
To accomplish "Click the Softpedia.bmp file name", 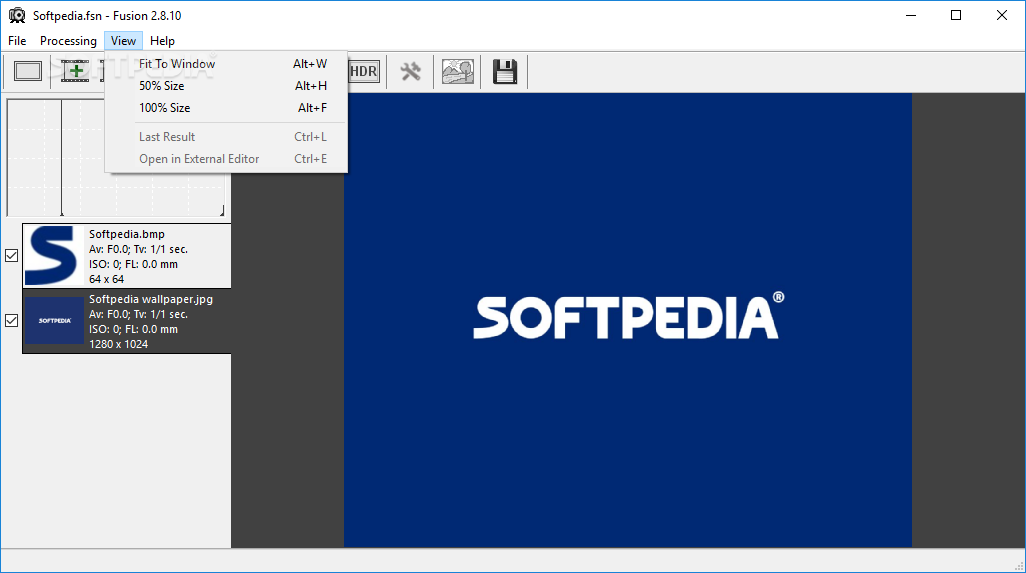I will 127,234.
